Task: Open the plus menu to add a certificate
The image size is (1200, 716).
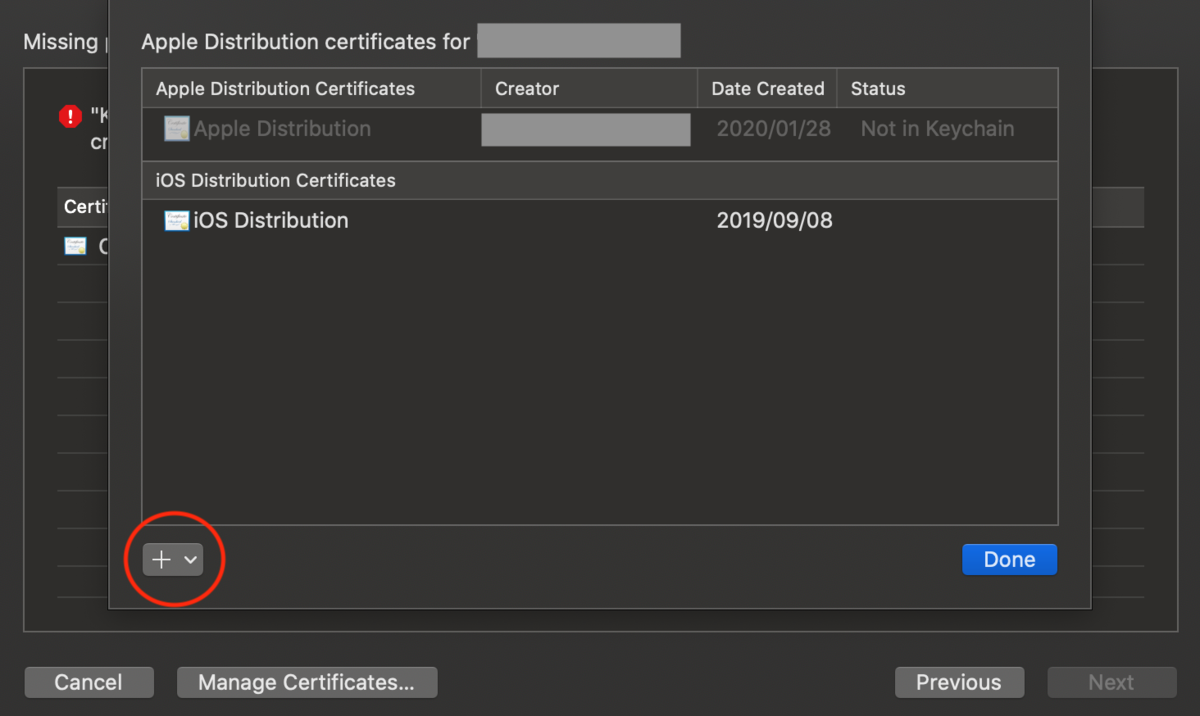Action: point(173,560)
